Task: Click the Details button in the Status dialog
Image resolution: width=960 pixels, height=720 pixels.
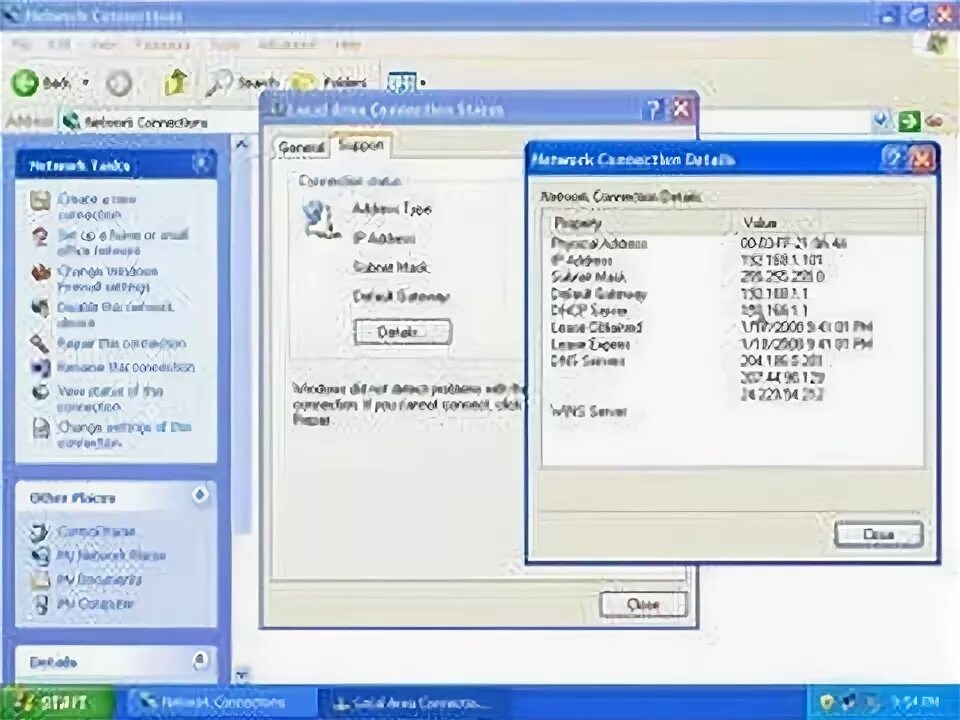Action: [403, 332]
